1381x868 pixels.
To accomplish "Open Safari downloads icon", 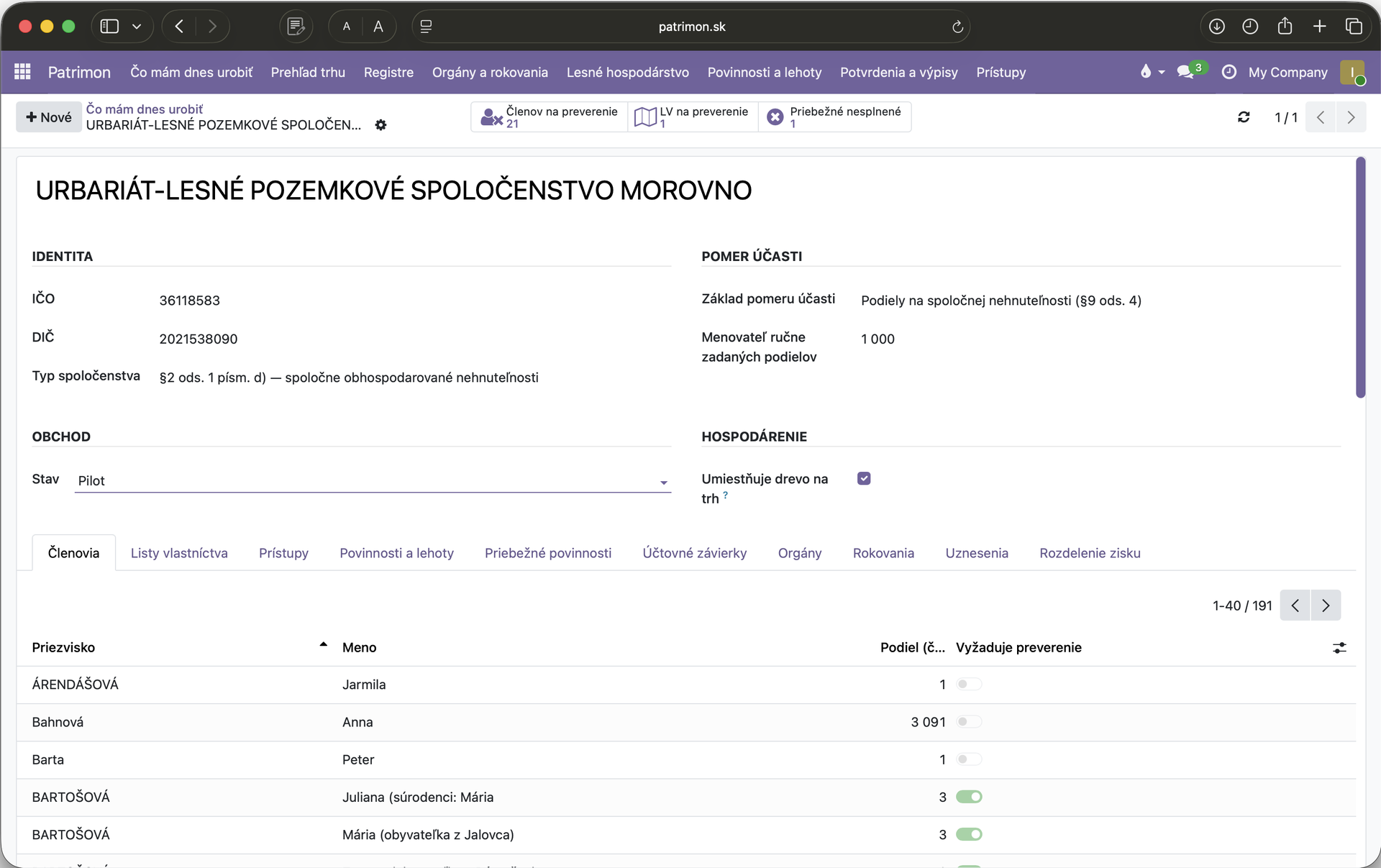I will [1216, 27].
